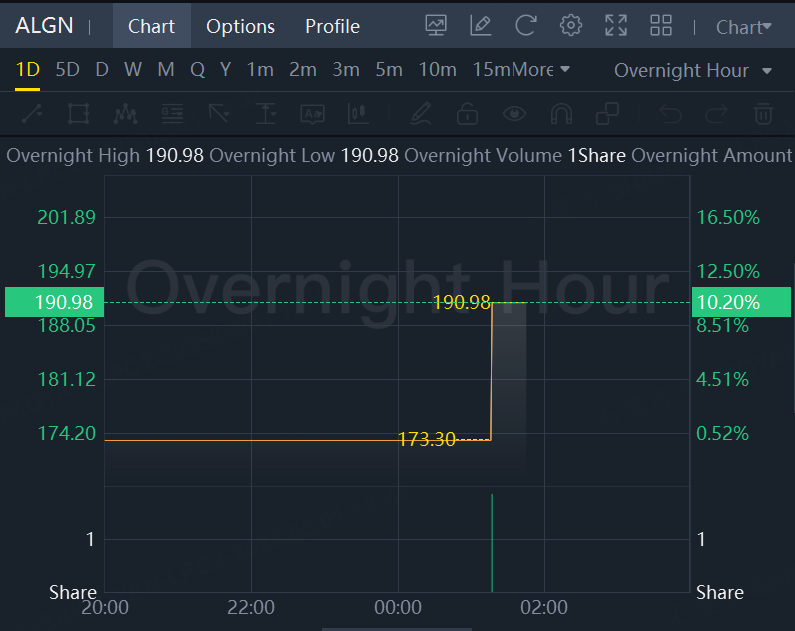The width and height of the screenshot is (795, 631).
Task: Click the bottom horizontal scrollbar handle
Action: pos(396,629)
